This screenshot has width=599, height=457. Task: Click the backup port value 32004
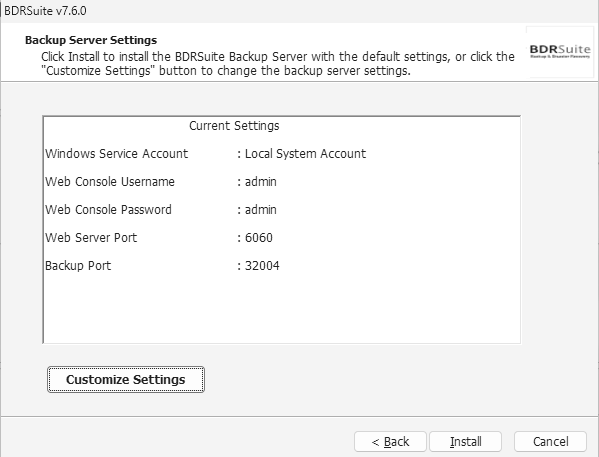pyautogui.click(x=262, y=266)
